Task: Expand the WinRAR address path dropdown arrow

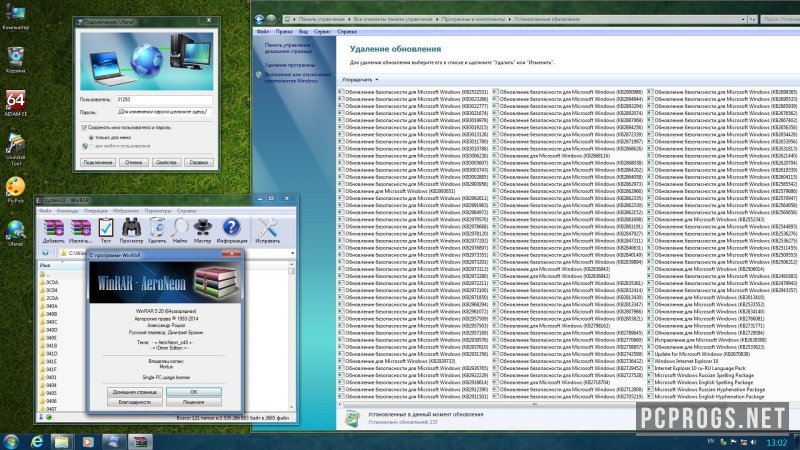Action: coord(292,253)
